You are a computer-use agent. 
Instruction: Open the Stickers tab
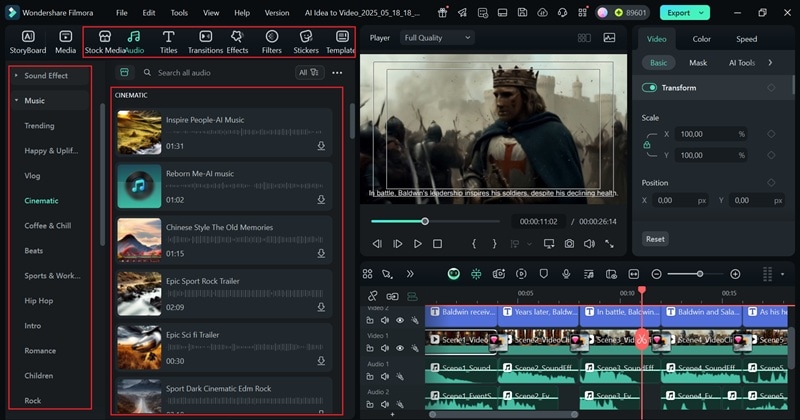coord(306,42)
